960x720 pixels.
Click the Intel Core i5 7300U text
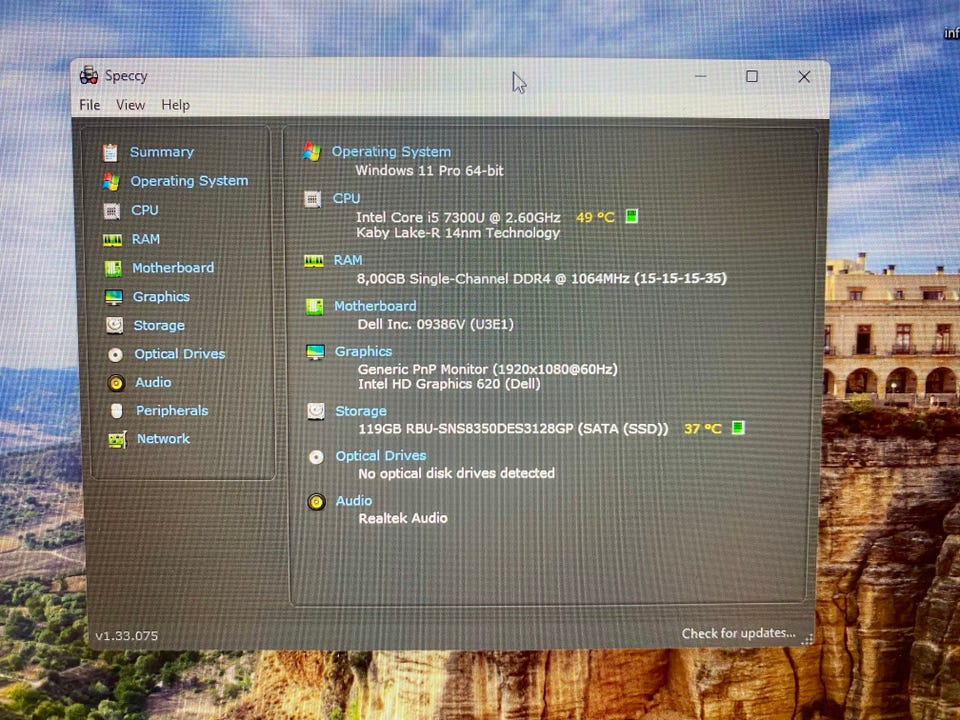pos(459,217)
